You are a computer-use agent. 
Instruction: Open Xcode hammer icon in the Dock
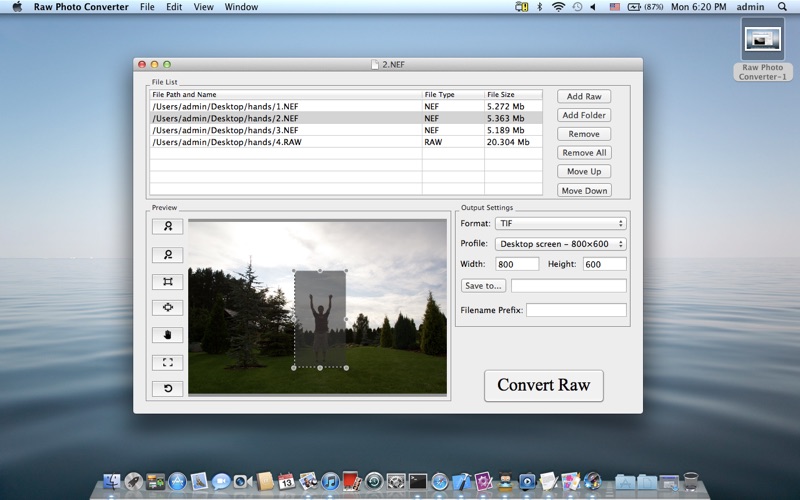(x=462, y=481)
